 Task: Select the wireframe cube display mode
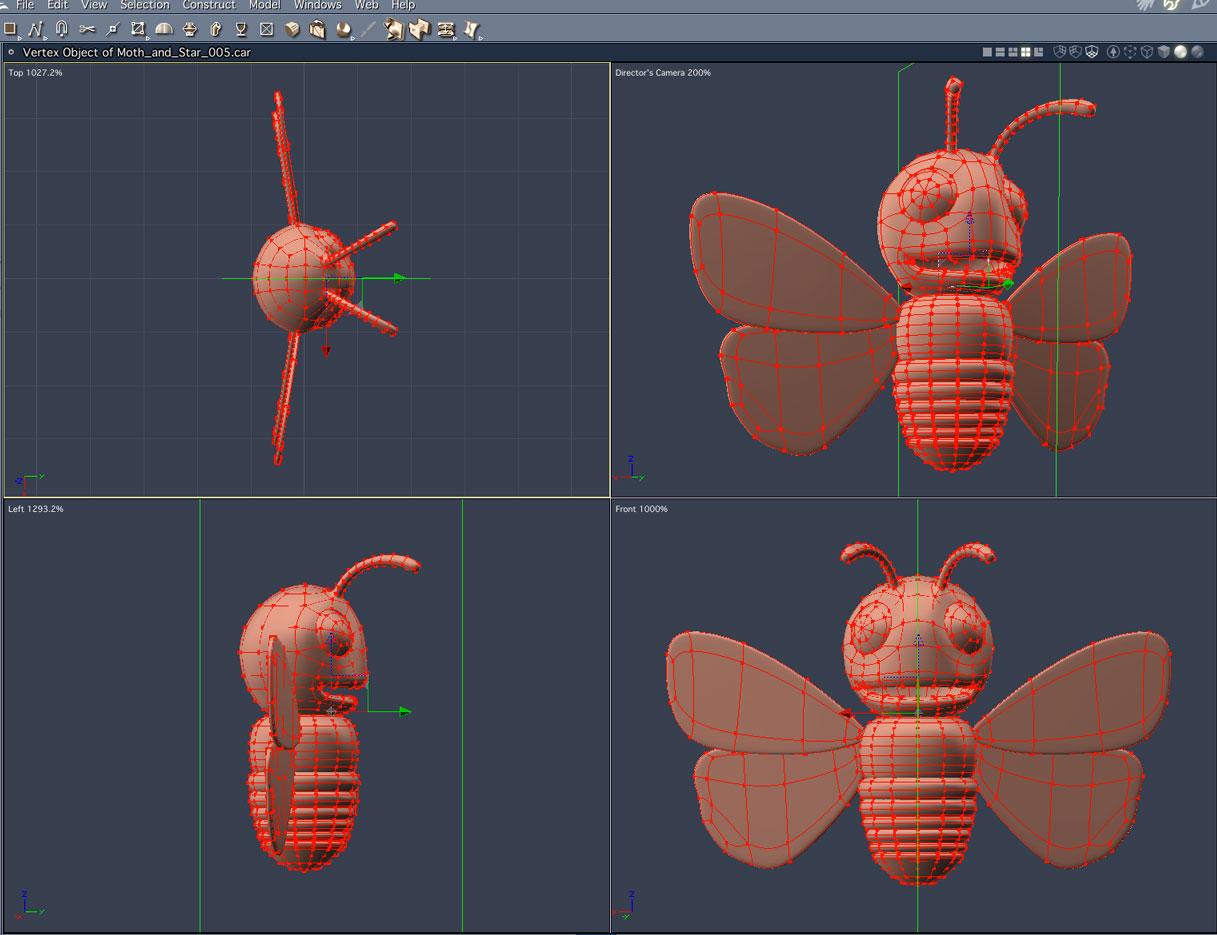[x=1147, y=52]
